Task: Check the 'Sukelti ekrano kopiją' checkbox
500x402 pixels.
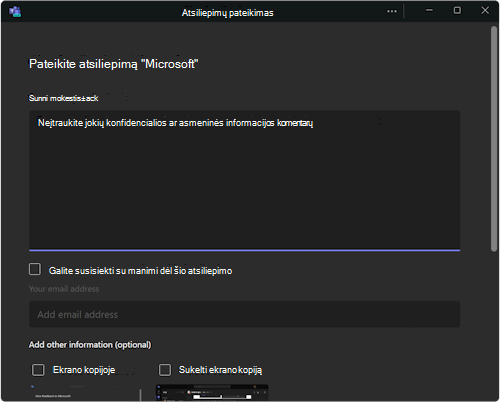Action: coord(165,370)
